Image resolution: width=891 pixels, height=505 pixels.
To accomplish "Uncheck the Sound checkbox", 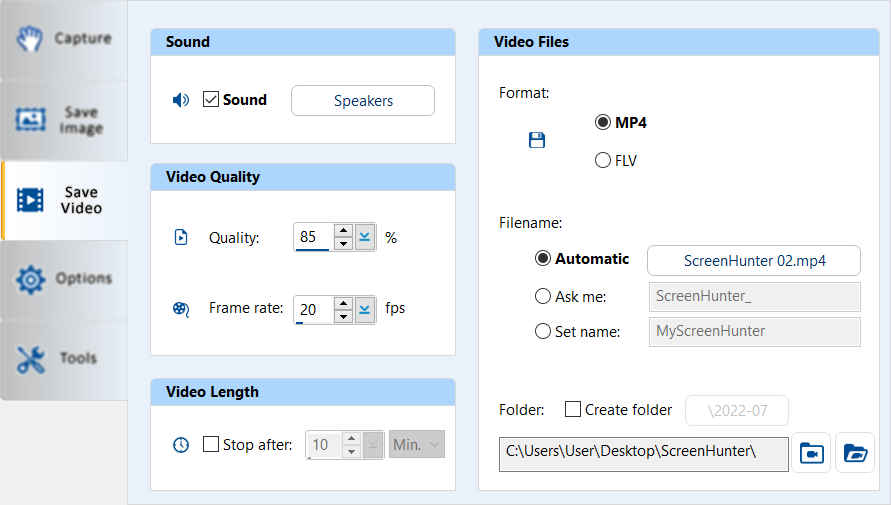I will [x=211, y=99].
